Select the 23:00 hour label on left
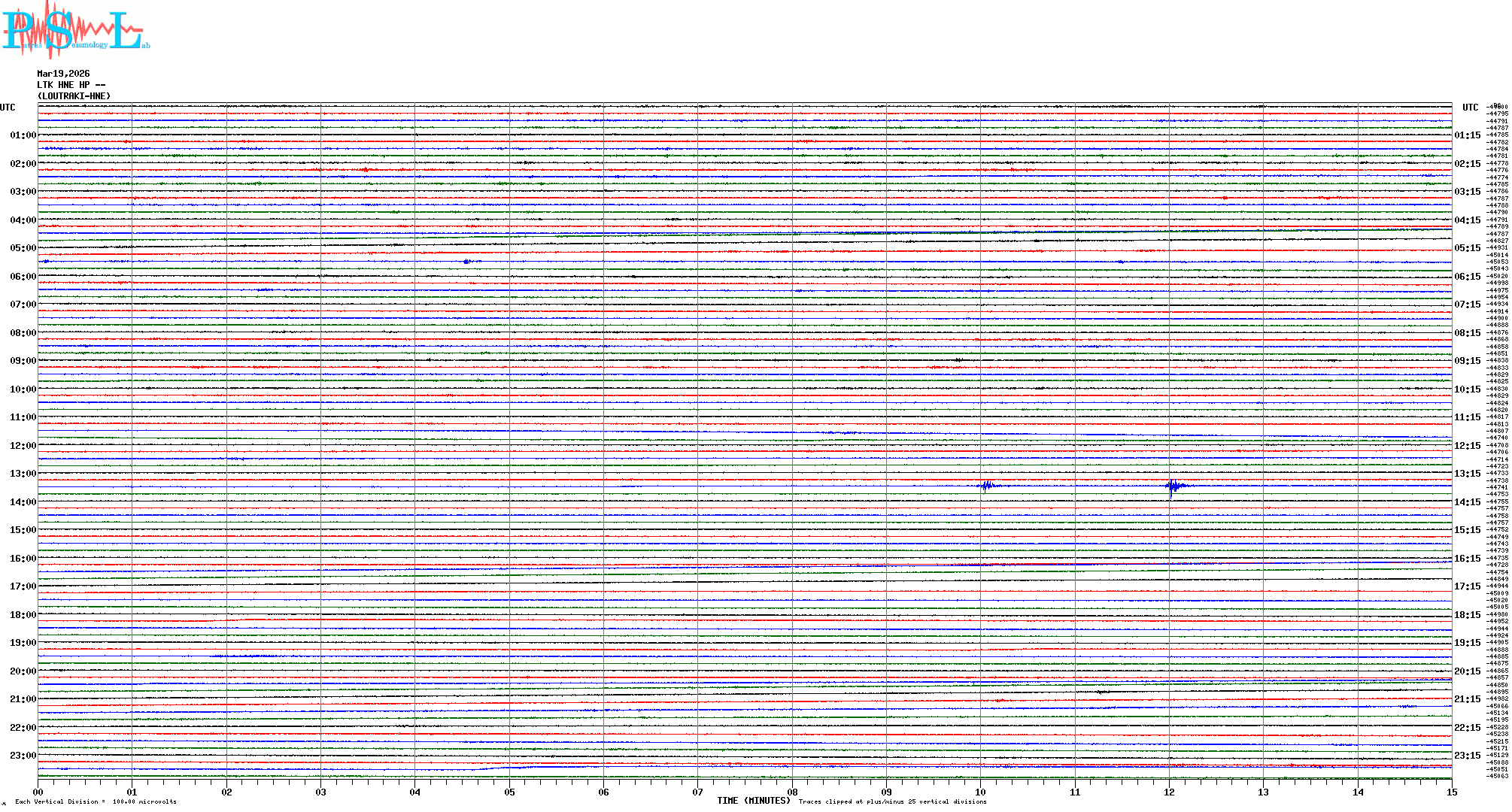Screen dimensions: 1512x812 point(23,756)
